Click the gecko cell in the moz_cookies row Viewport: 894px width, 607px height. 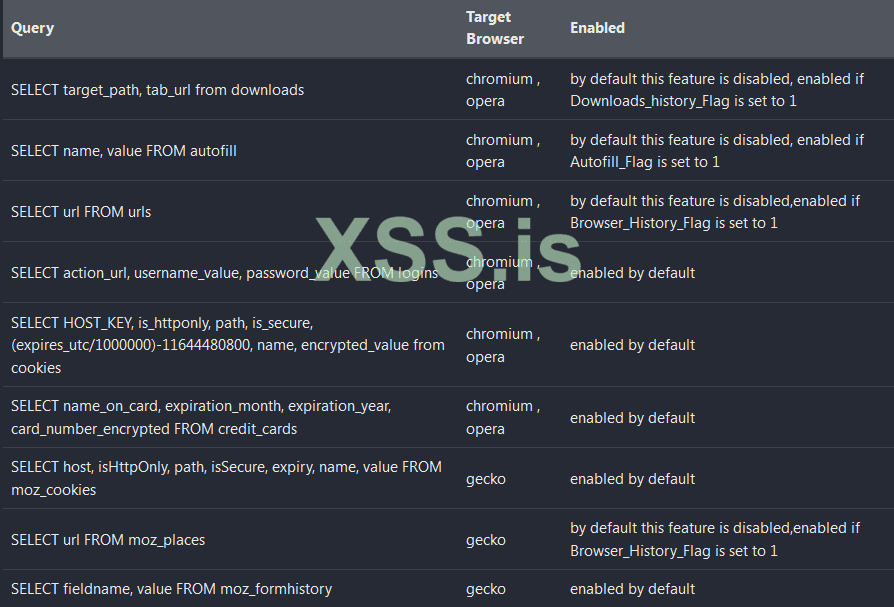(x=486, y=479)
